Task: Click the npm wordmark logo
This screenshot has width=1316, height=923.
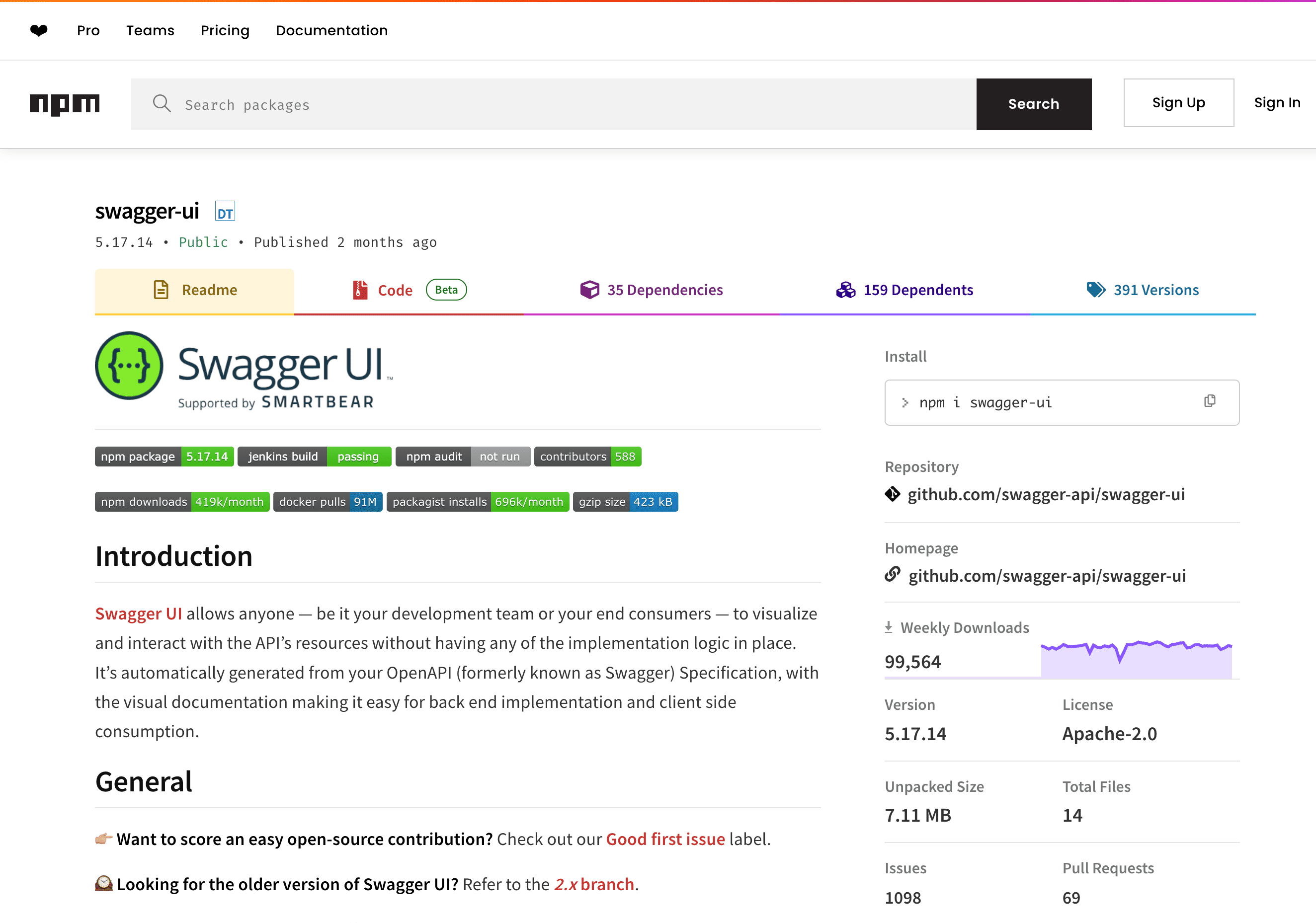Action: 65,104
